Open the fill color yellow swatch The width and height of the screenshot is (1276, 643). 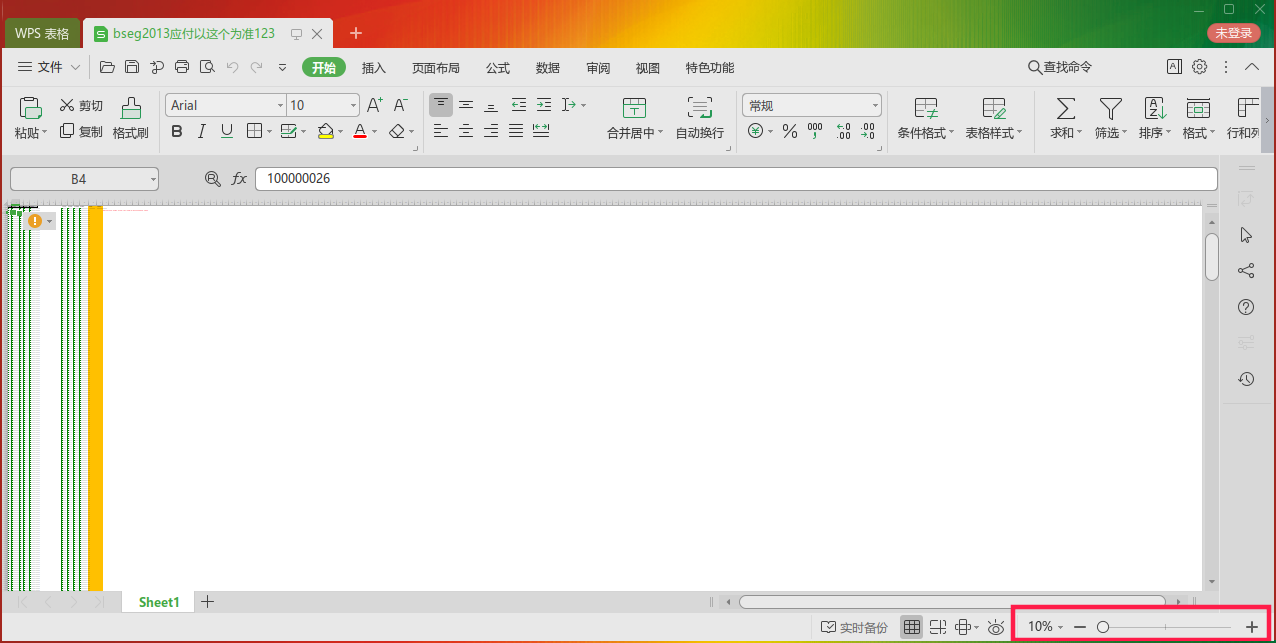[x=325, y=131]
